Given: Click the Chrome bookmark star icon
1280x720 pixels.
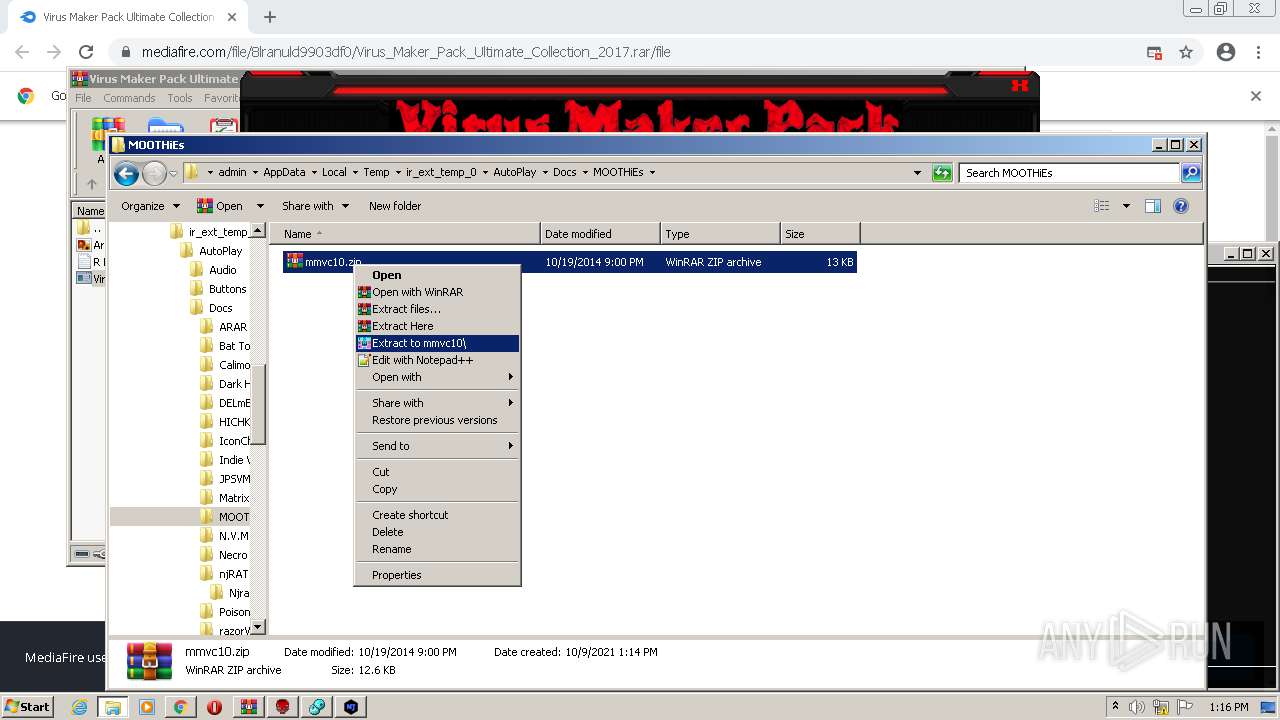Looking at the screenshot, I should click(x=1186, y=52).
